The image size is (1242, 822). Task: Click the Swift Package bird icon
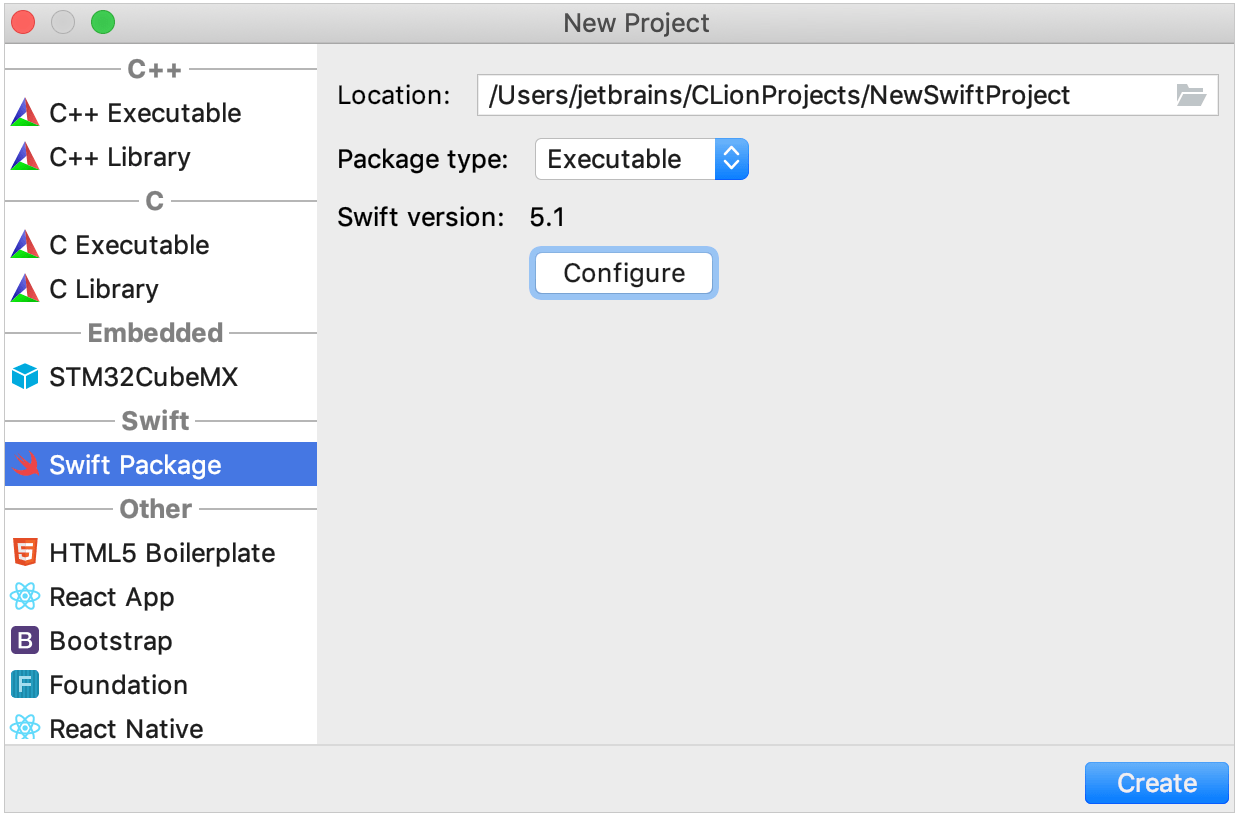coord(27,464)
